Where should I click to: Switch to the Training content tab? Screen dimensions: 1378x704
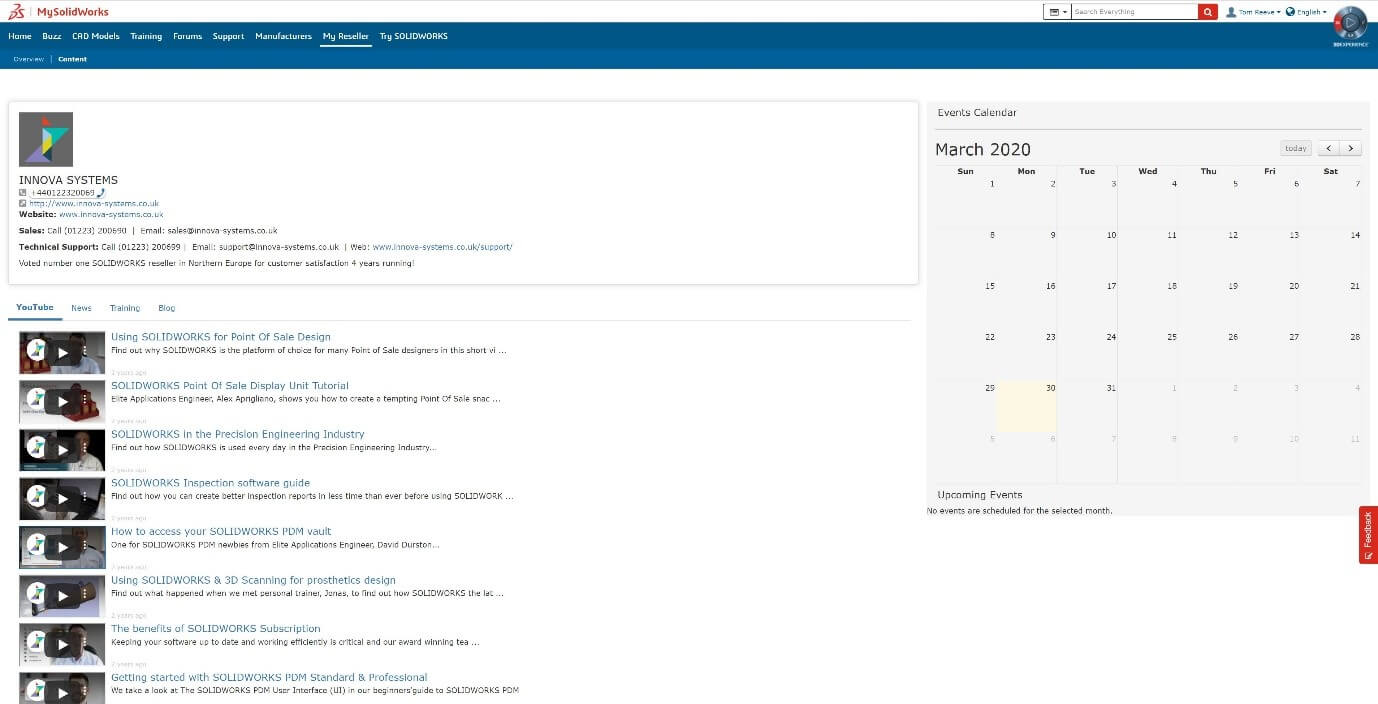(x=125, y=308)
